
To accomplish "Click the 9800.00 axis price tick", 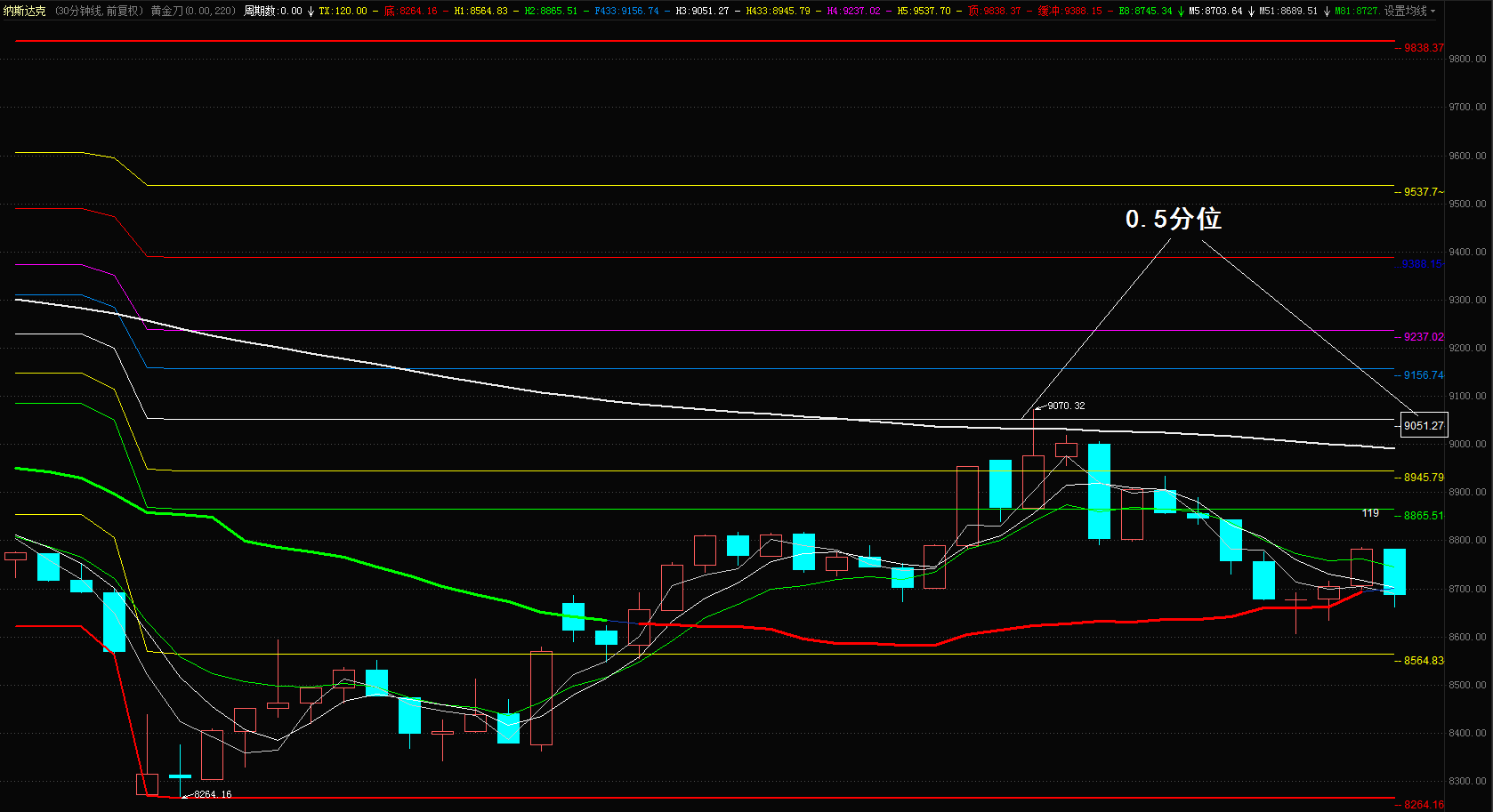I will click(1467, 59).
